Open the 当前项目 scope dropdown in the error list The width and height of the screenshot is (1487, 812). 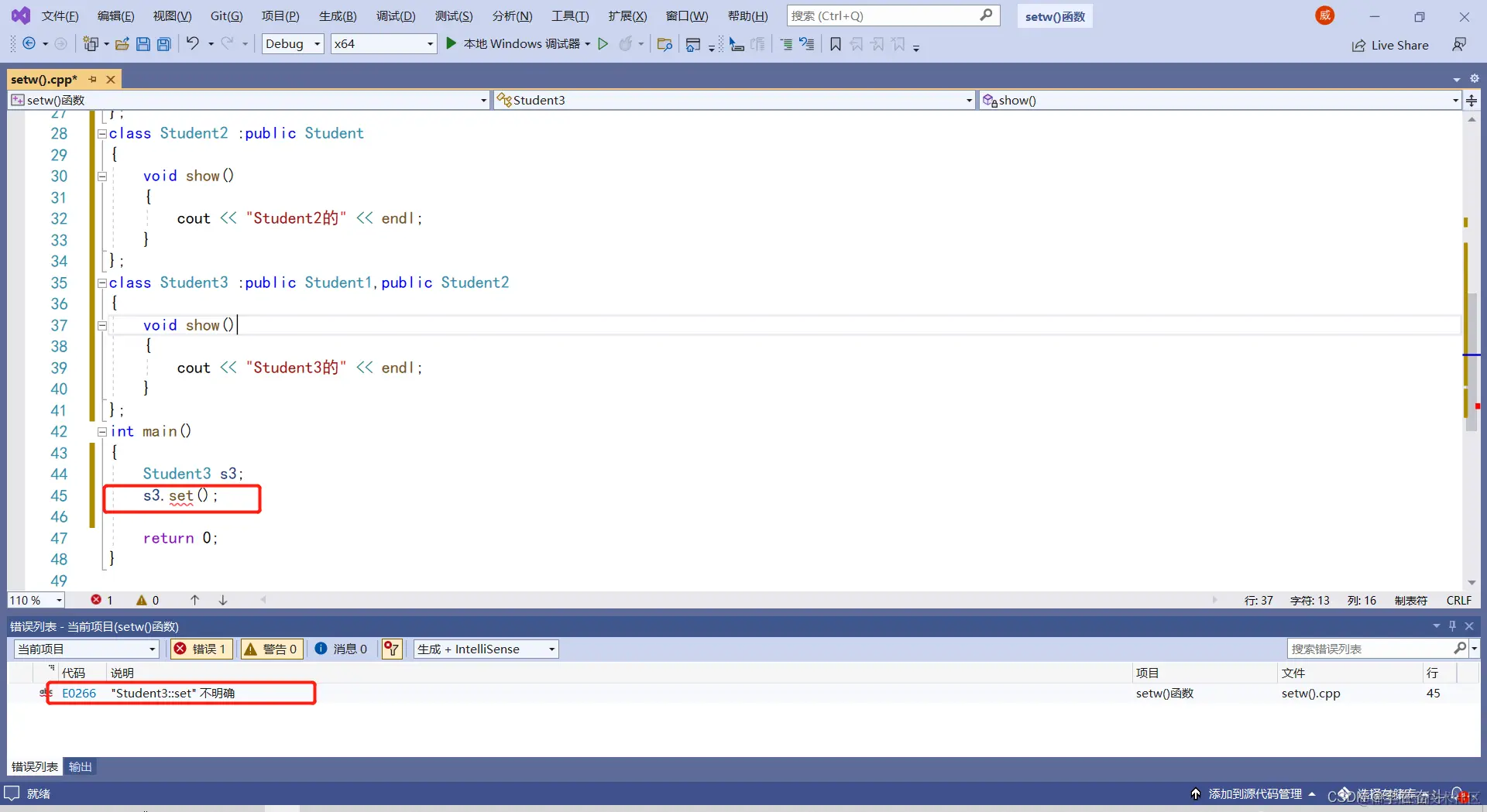click(x=87, y=649)
